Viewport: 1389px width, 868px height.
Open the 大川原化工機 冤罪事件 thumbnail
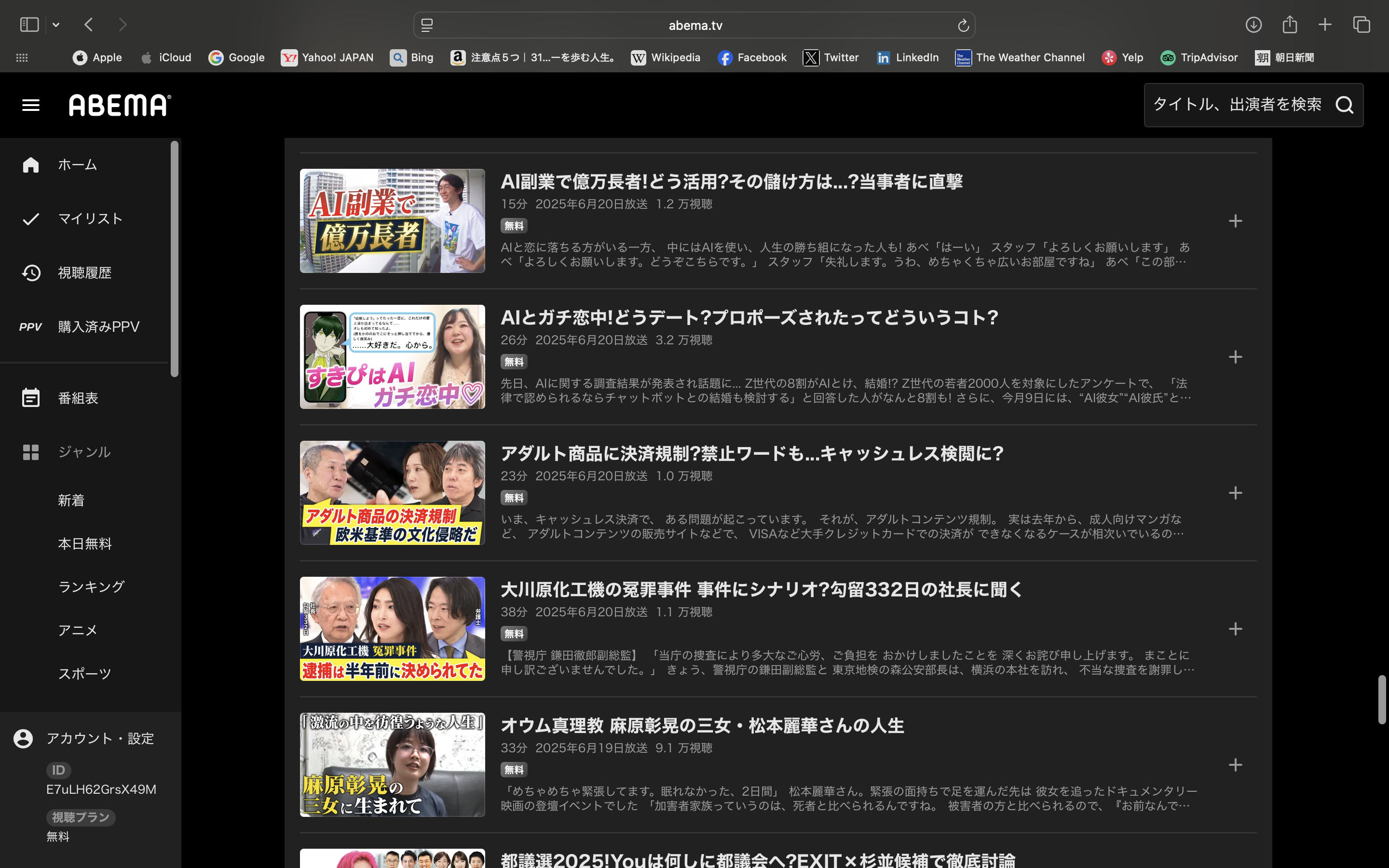(x=392, y=629)
